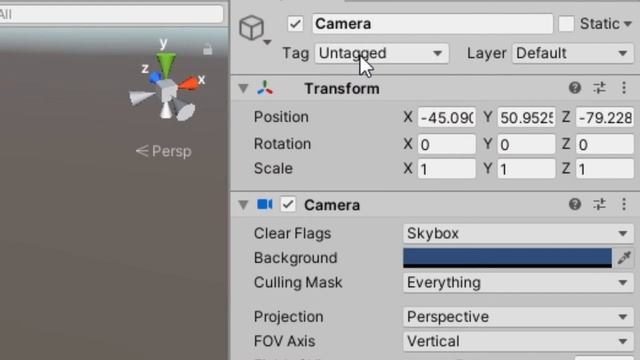Collapse the Transform component foldout
The height and width of the screenshot is (360, 640).
coord(243,89)
